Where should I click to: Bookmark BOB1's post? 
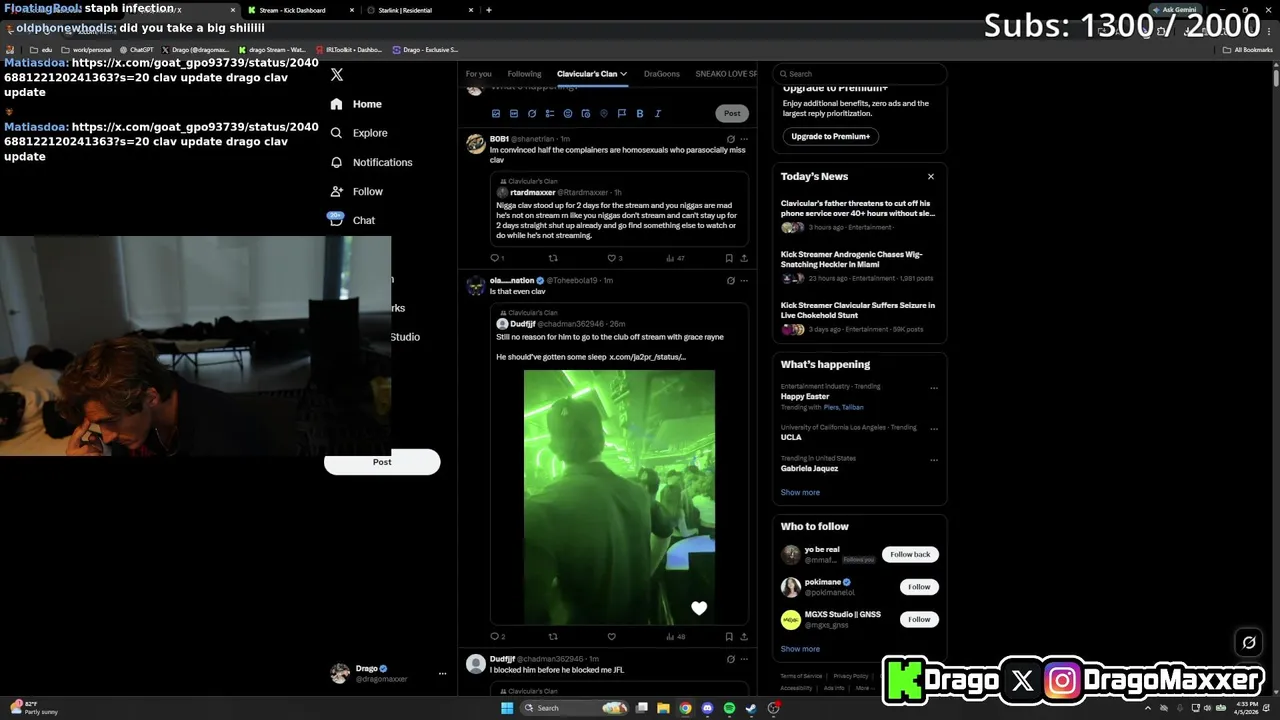[729, 258]
